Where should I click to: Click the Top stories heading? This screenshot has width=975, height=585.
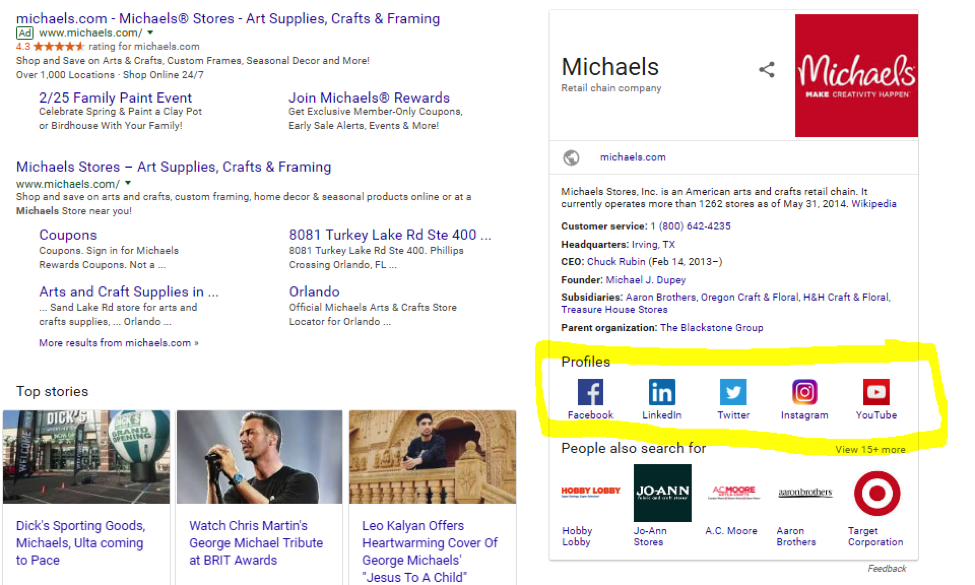52,392
